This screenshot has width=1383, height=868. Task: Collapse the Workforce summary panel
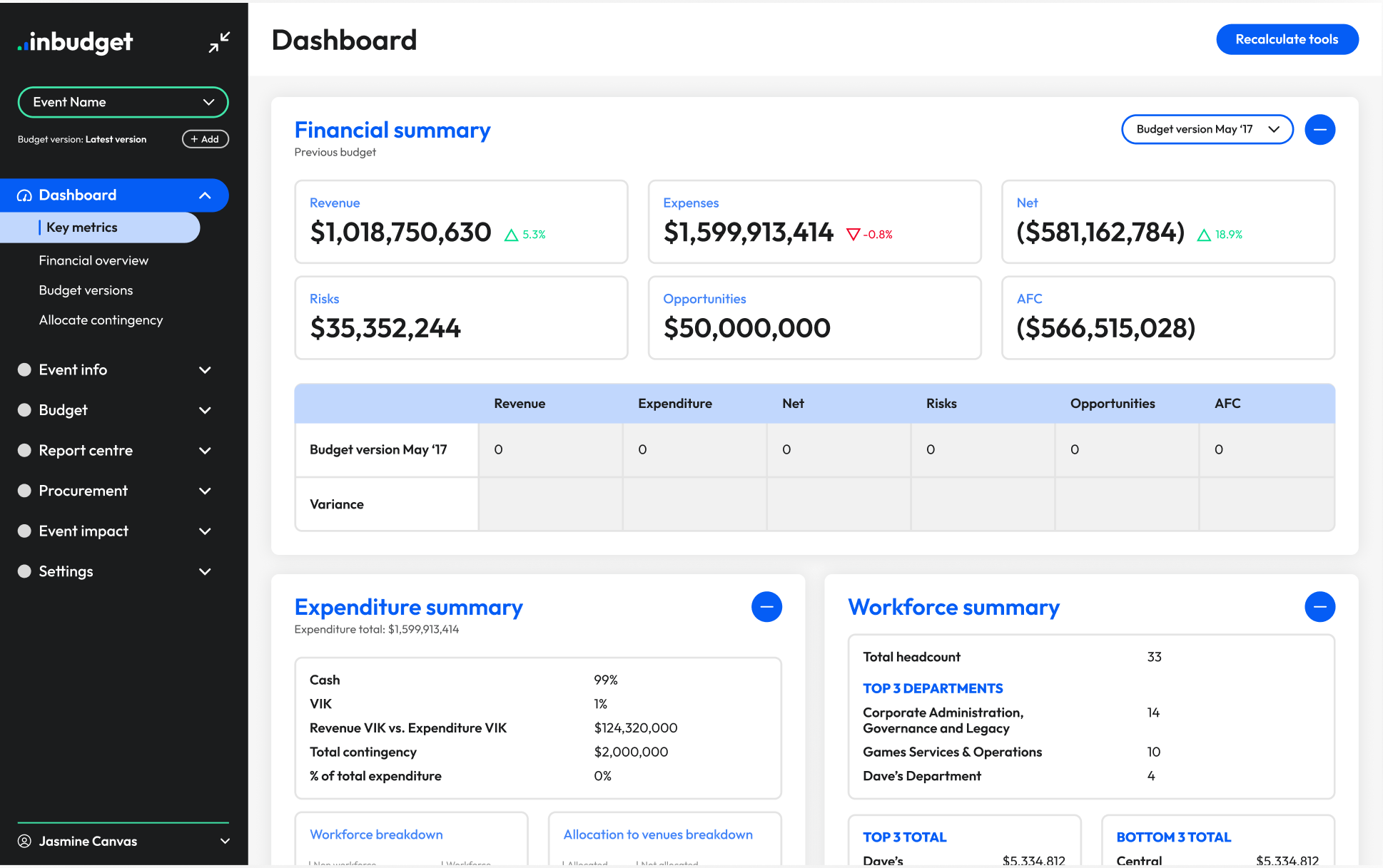tap(1319, 607)
